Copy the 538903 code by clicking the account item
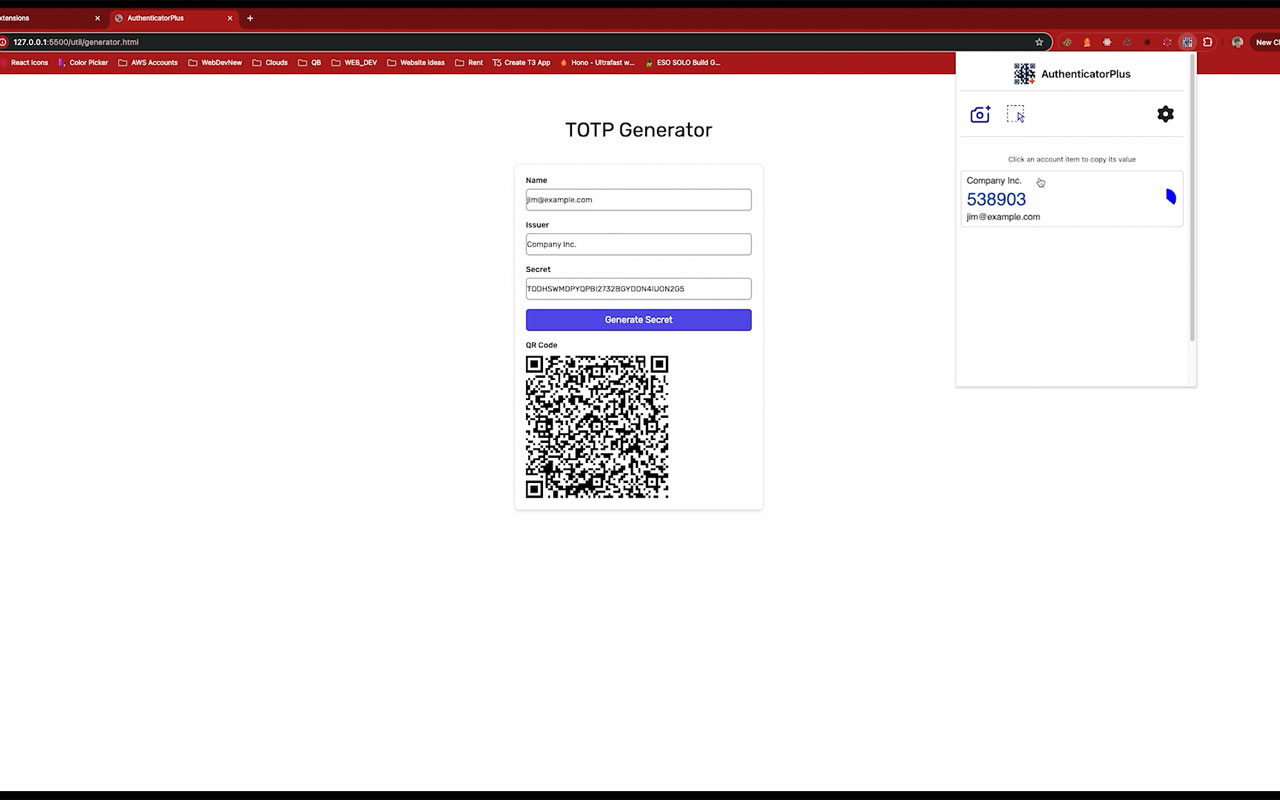Image resolution: width=1280 pixels, height=800 pixels. pos(1060,198)
